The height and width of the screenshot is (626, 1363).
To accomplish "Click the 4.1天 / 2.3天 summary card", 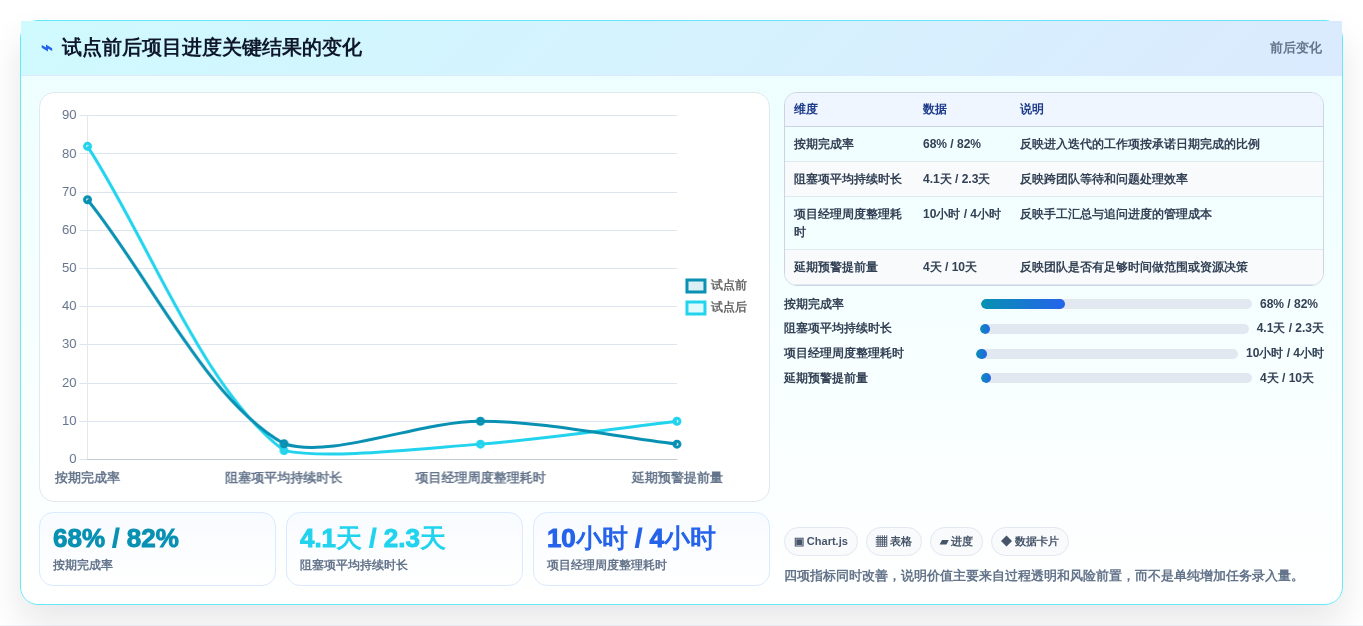I will pos(404,549).
